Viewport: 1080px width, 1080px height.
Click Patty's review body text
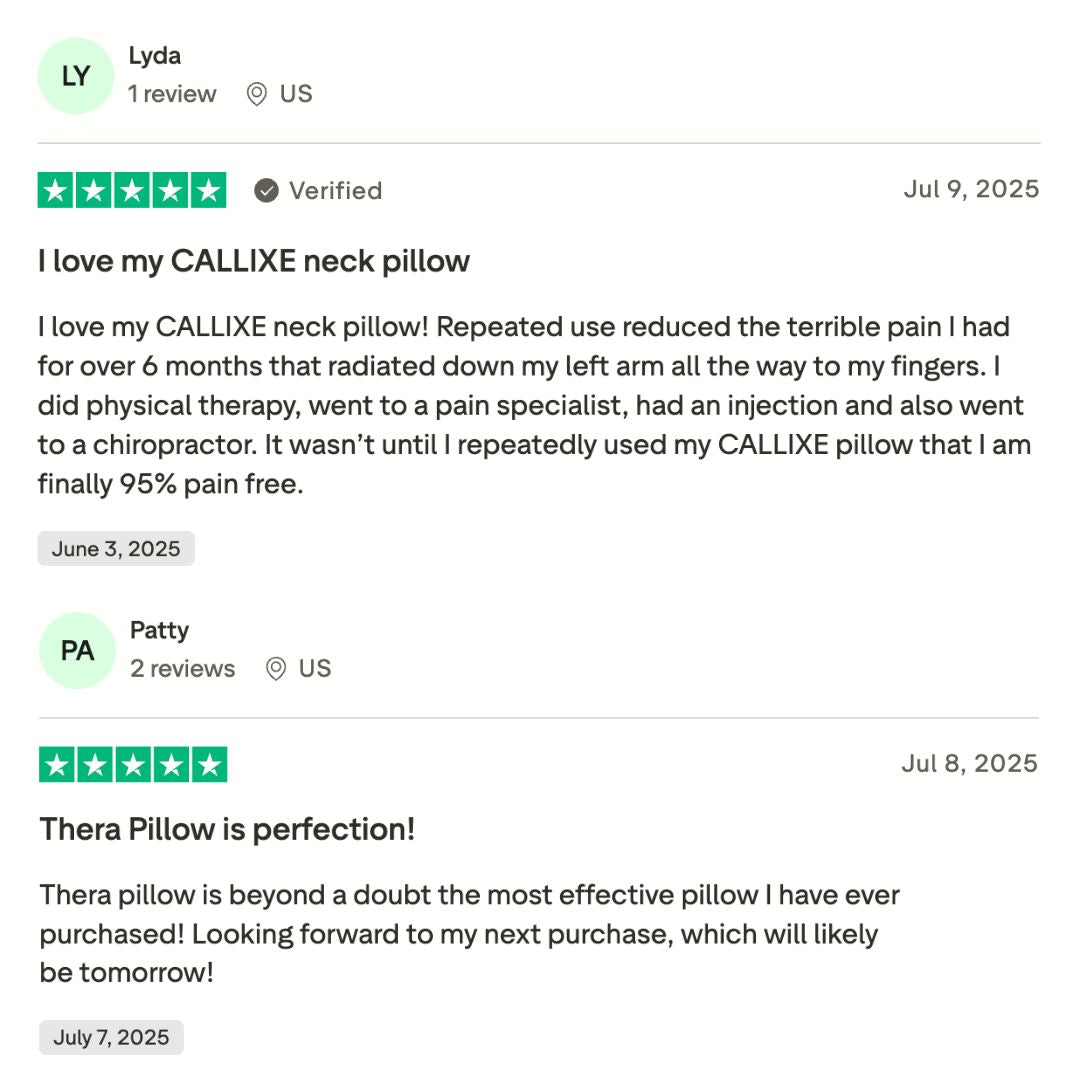point(460,933)
